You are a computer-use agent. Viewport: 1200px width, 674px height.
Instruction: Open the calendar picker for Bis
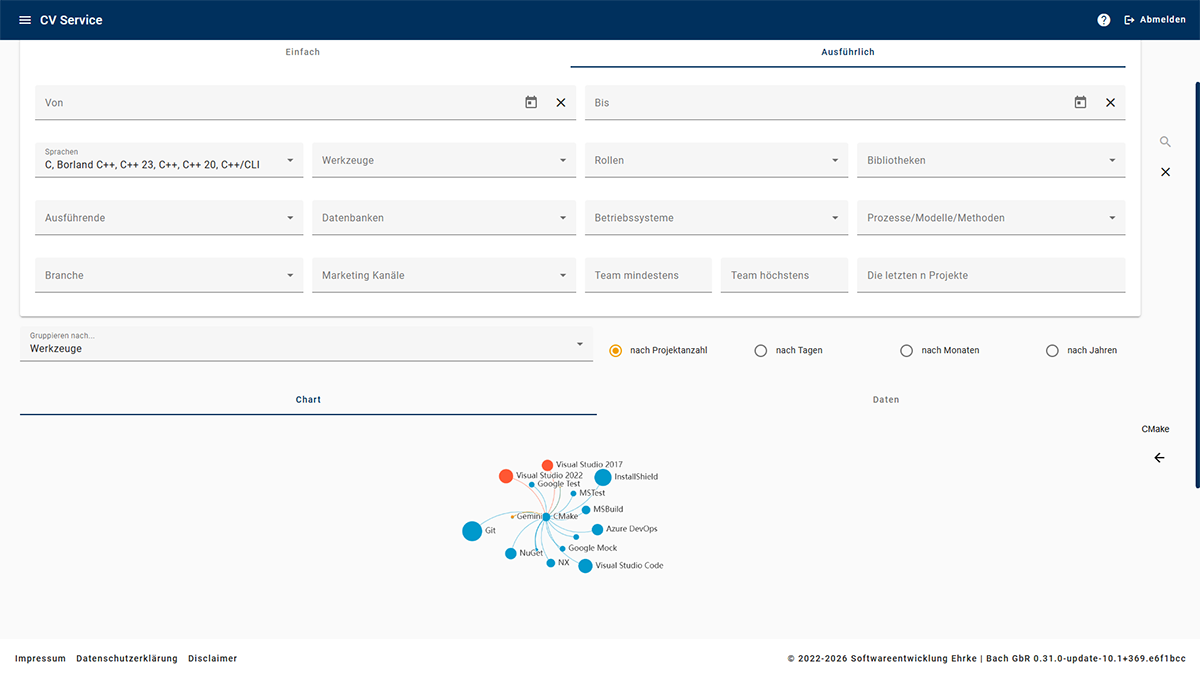(1080, 102)
